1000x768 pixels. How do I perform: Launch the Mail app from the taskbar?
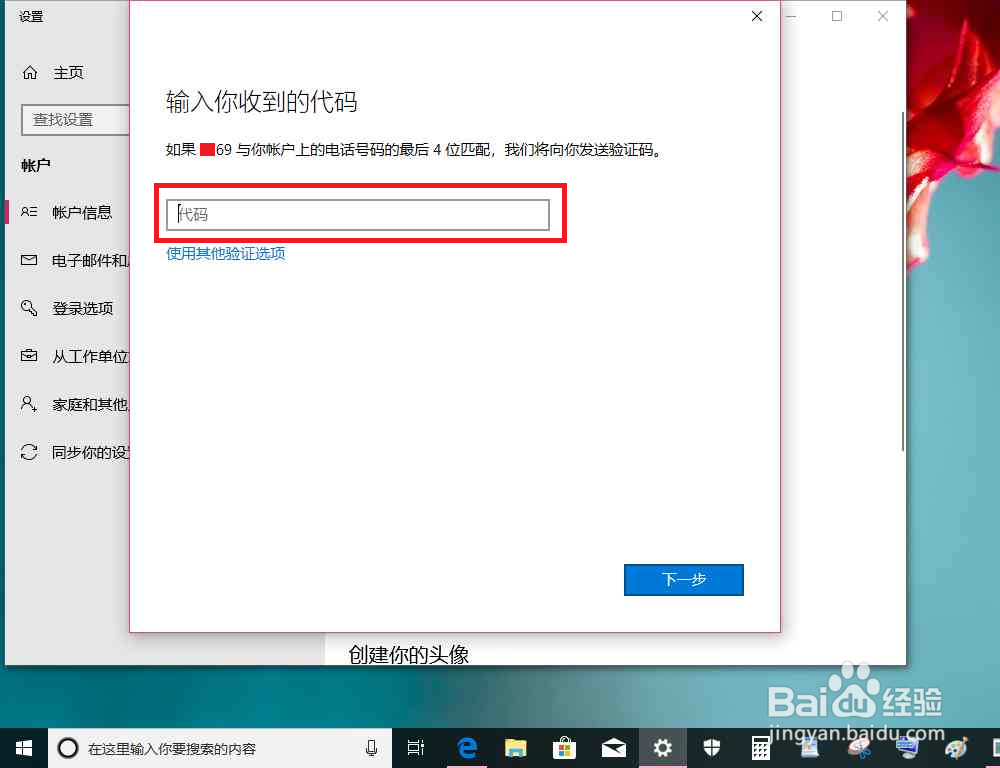[x=615, y=748]
